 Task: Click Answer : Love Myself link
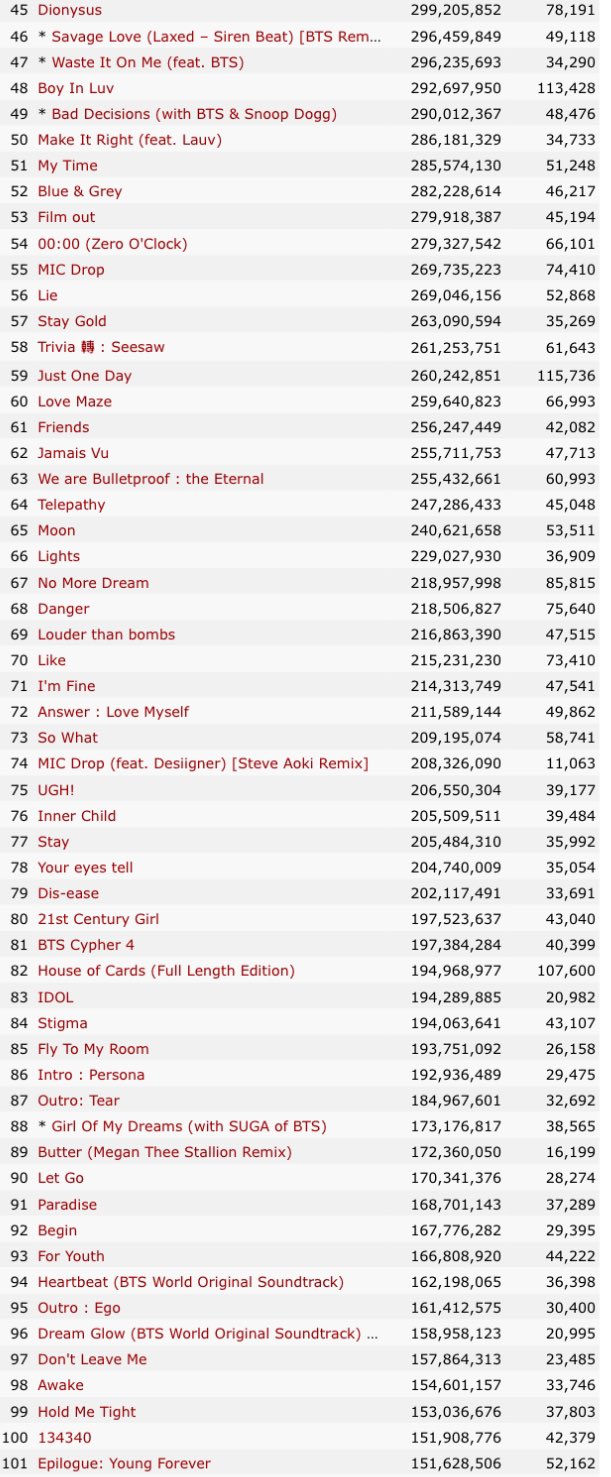coord(113,712)
